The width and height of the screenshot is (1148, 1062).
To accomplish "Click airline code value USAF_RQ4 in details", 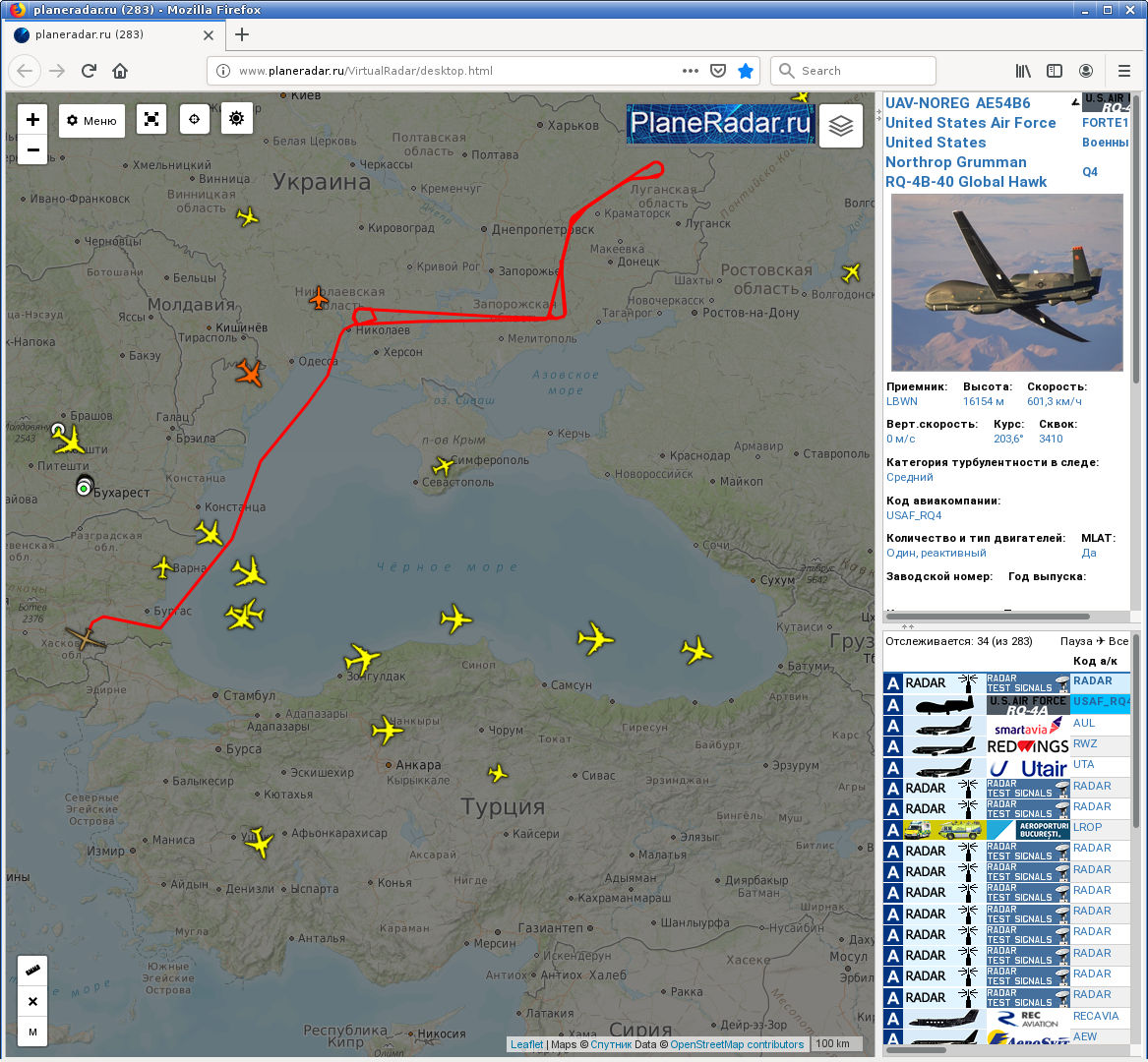I will coord(914,515).
